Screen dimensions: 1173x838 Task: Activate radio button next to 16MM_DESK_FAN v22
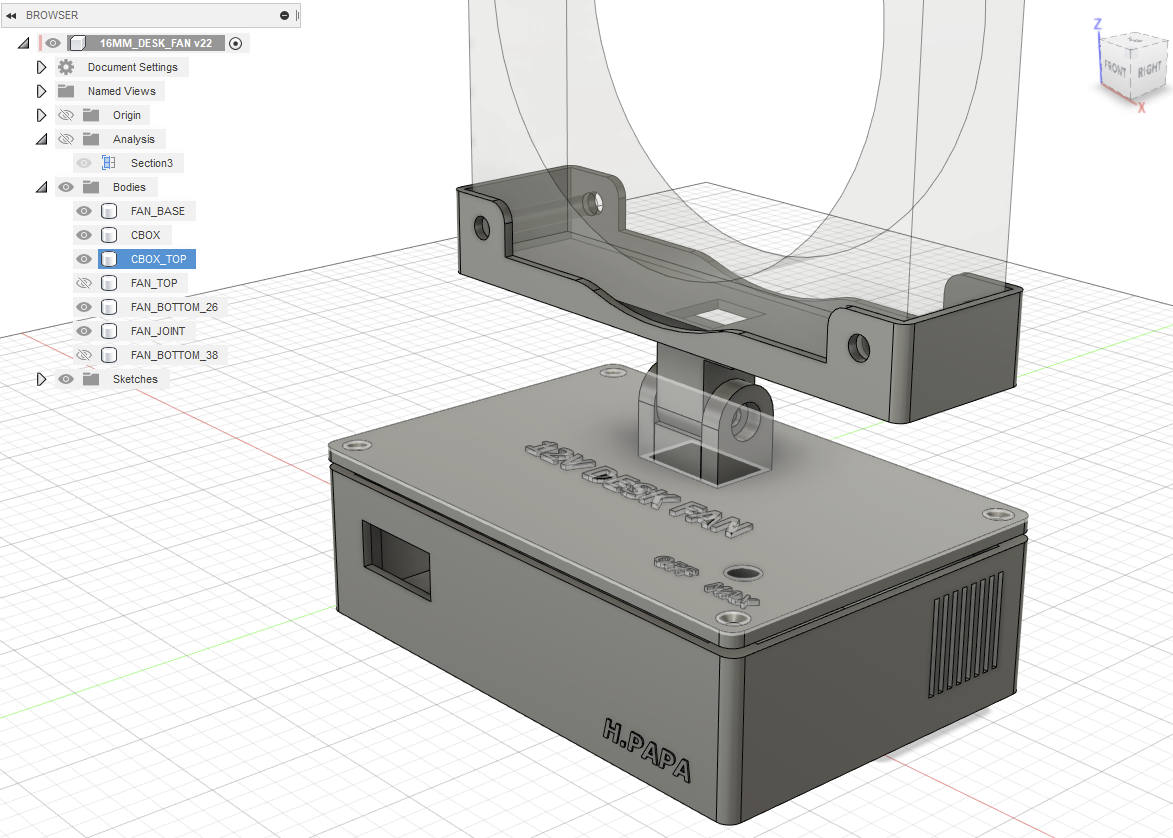tap(236, 43)
